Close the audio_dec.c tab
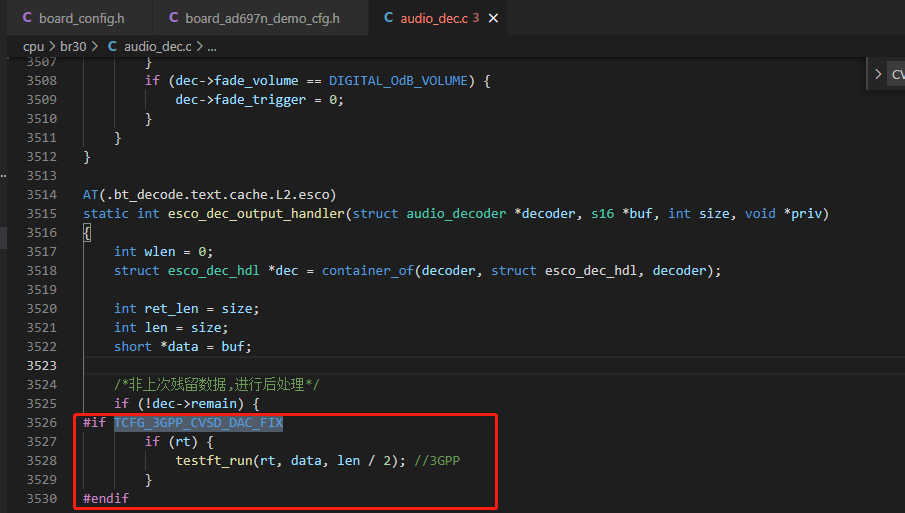This screenshot has height=513, width=905. coord(493,18)
